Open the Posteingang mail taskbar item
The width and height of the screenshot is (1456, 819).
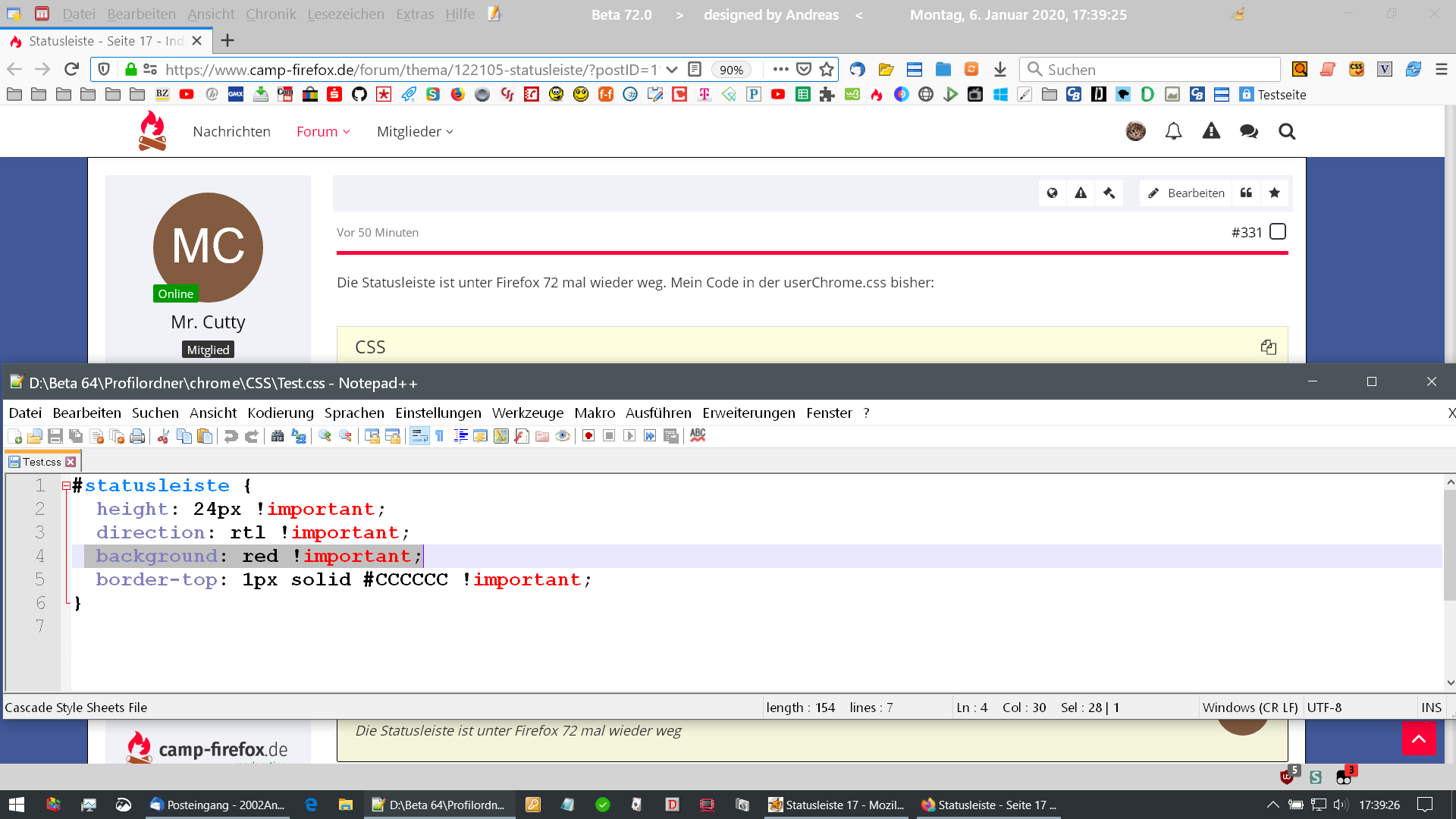pyautogui.click(x=218, y=805)
